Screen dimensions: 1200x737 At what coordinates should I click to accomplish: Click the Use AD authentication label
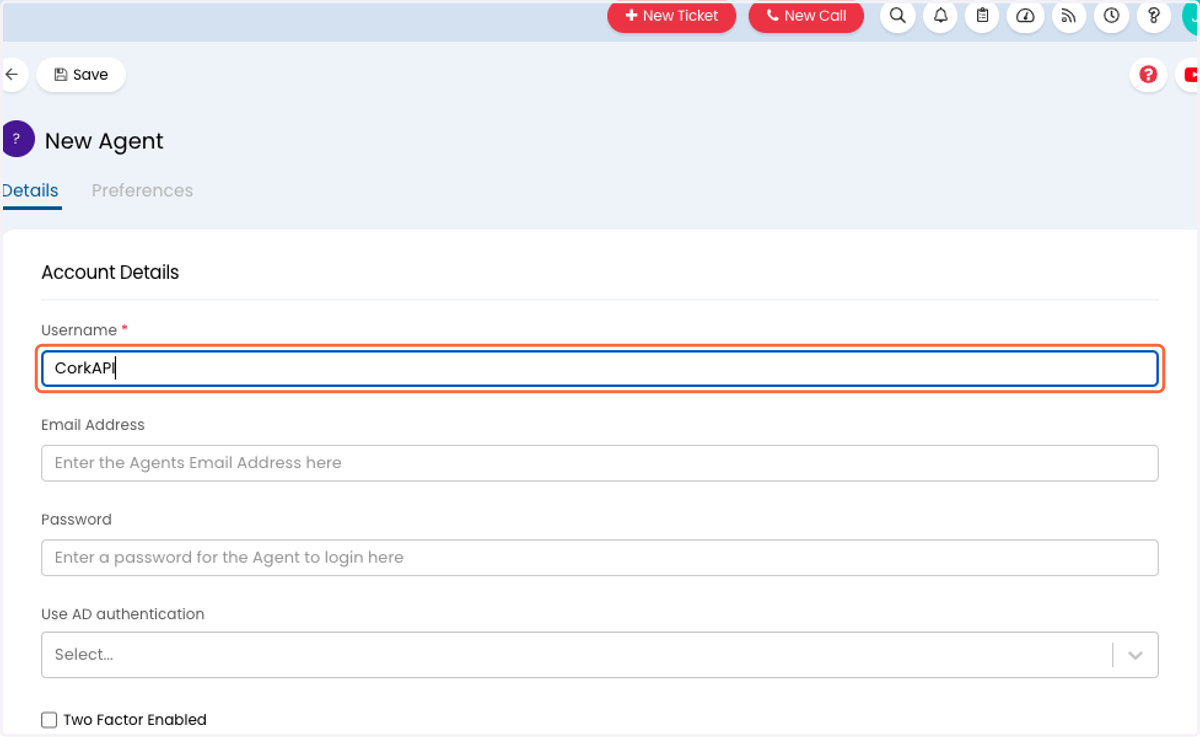tap(123, 614)
